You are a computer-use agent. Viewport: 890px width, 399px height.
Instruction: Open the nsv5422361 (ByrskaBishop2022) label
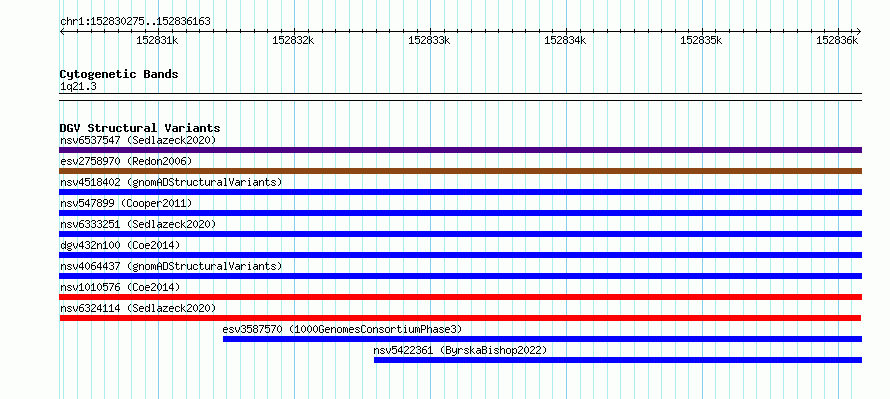click(460, 350)
